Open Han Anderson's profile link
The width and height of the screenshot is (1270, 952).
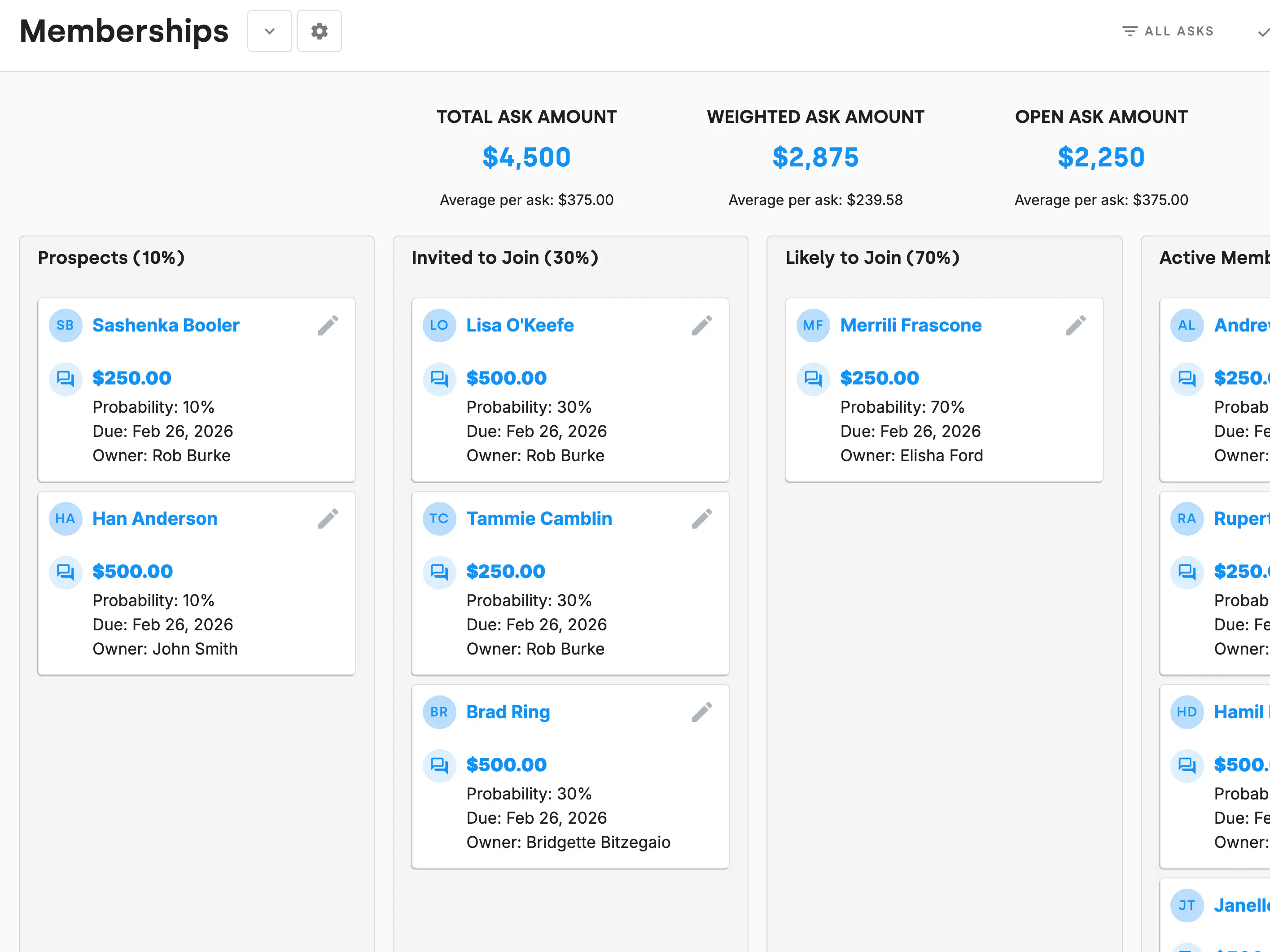(154, 519)
